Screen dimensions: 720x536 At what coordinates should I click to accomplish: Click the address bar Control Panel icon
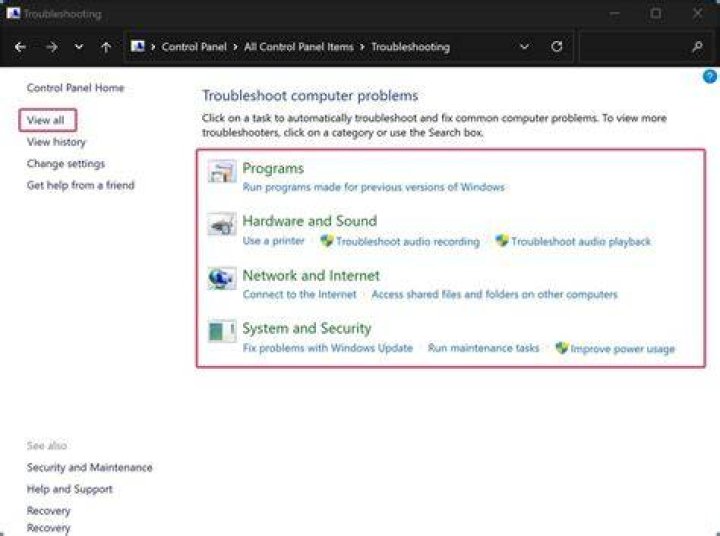tap(138, 46)
